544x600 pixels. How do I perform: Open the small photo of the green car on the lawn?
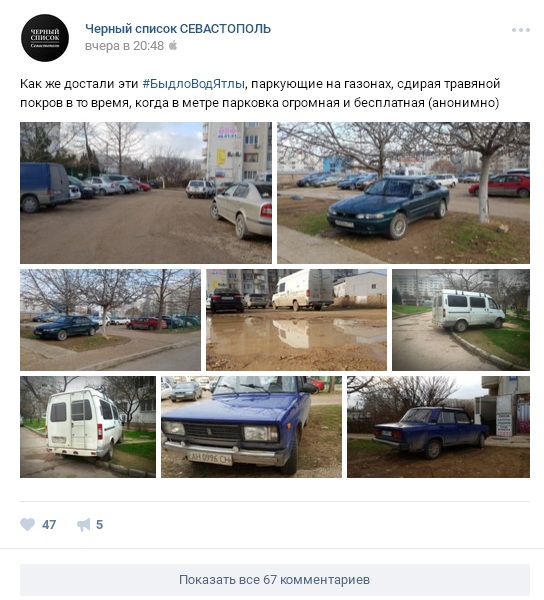coord(110,320)
